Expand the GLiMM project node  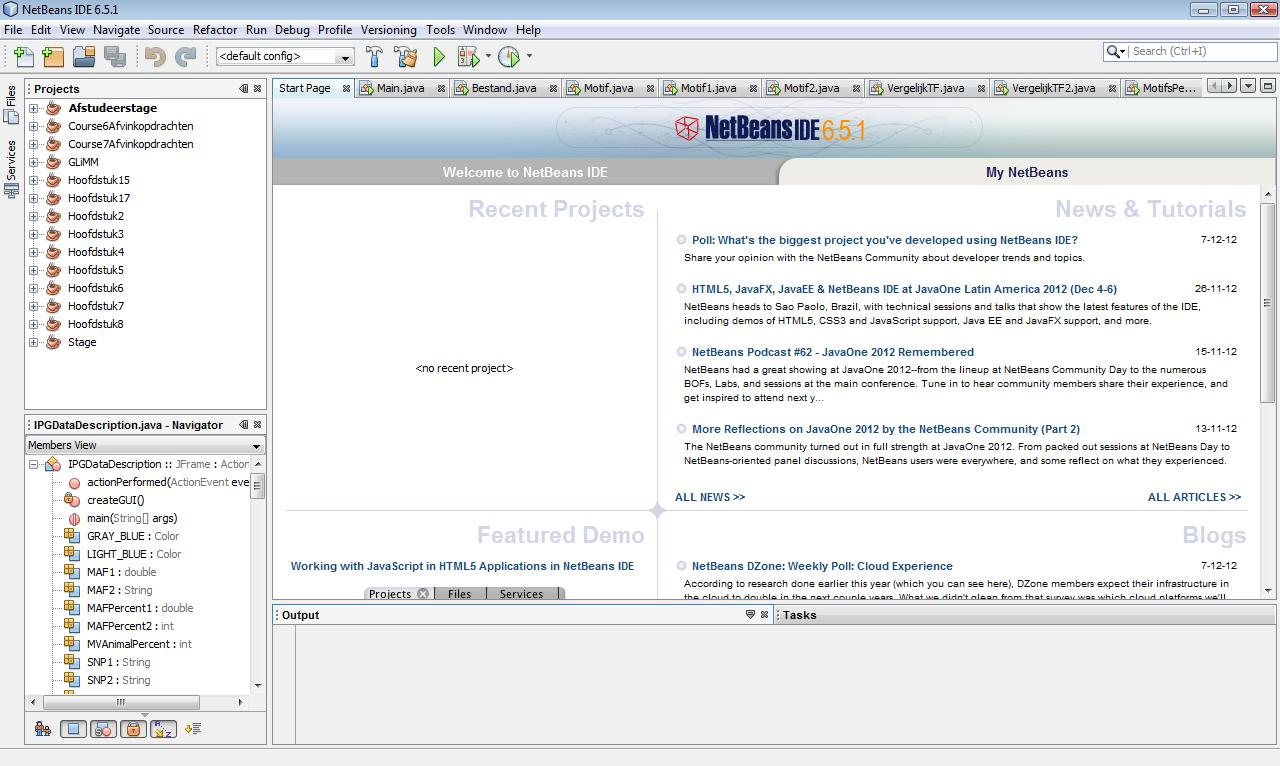click(34, 162)
